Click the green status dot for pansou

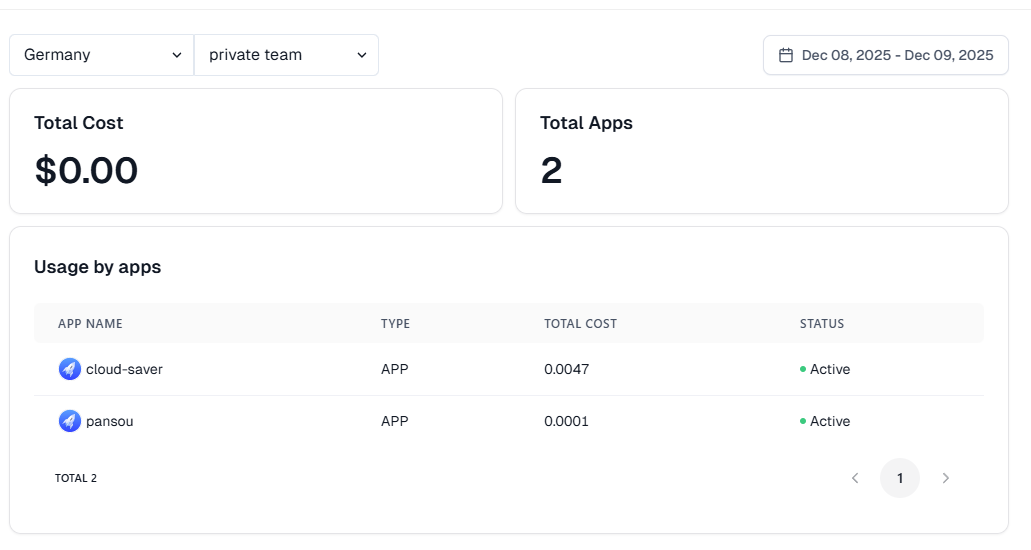pyautogui.click(x=803, y=421)
